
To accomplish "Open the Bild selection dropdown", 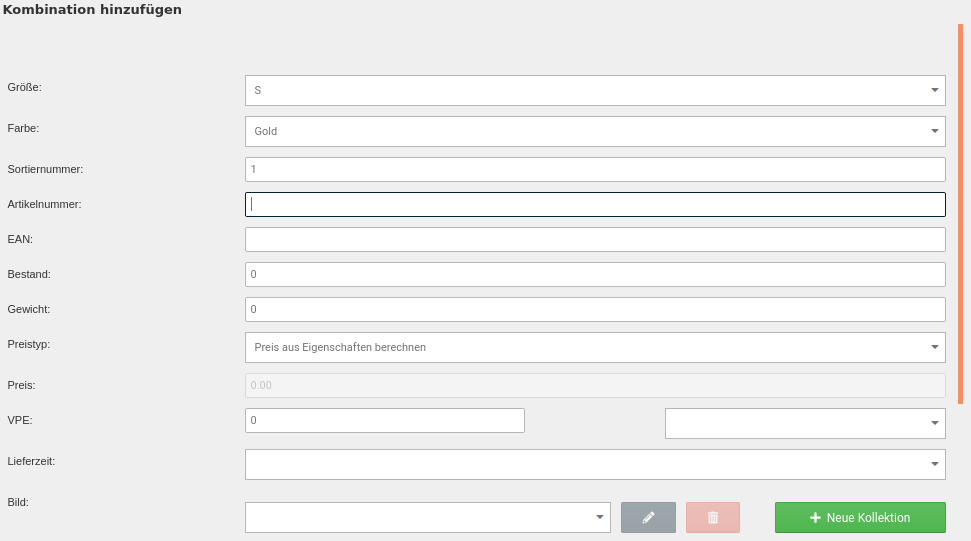I will click(x=427, y=517).
